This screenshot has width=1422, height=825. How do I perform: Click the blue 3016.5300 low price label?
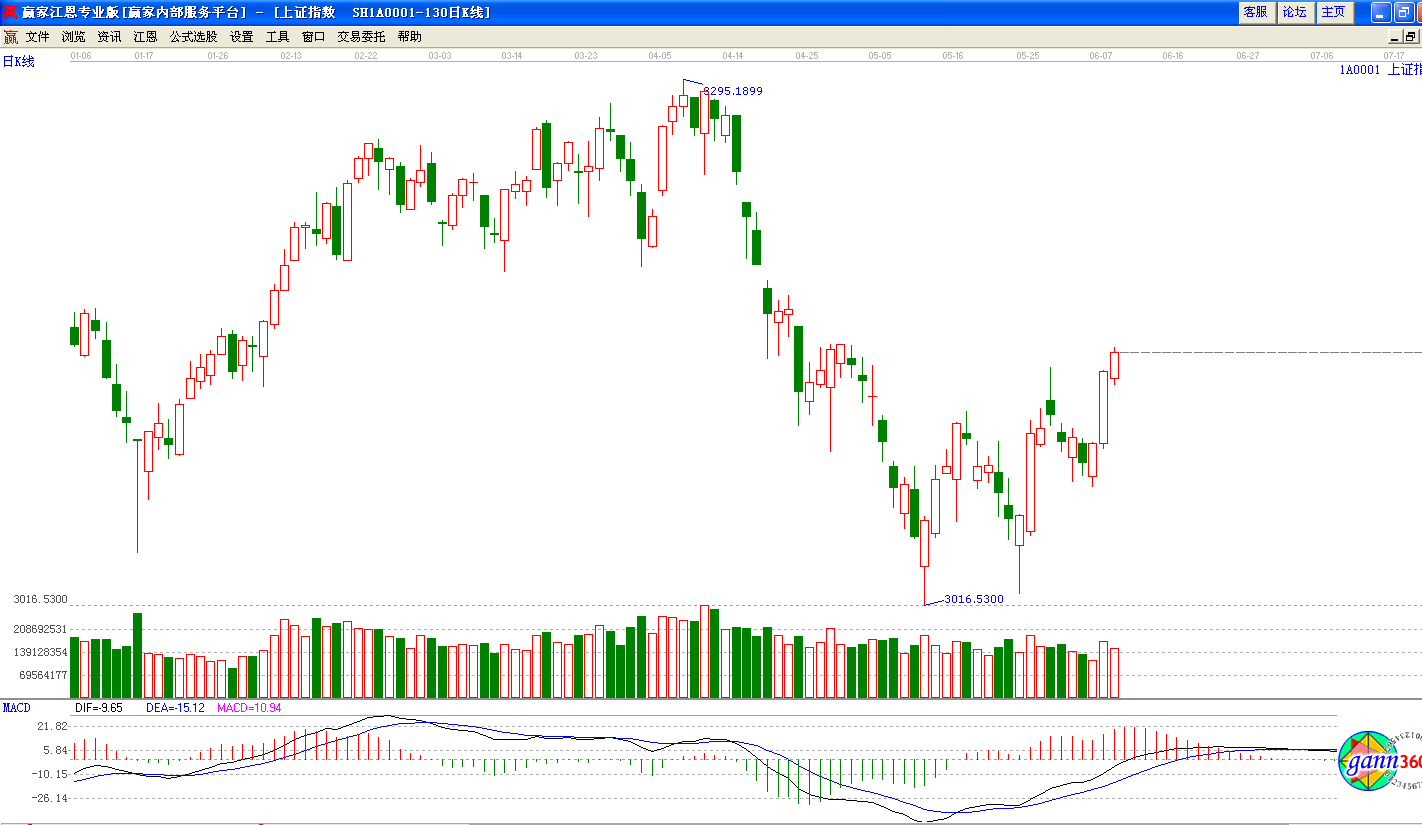click(x=974, y=599)
